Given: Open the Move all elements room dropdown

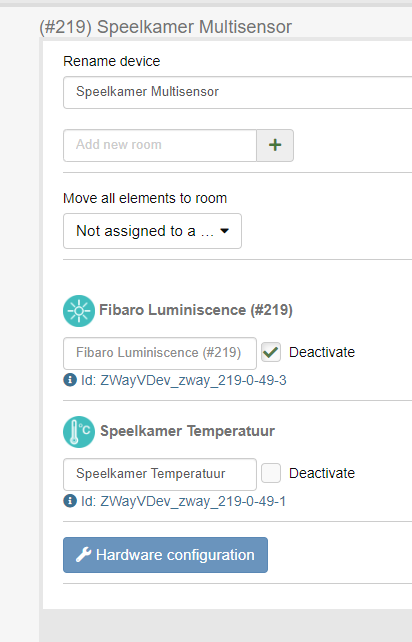Looking at the screenshot, I should (152, 231).
